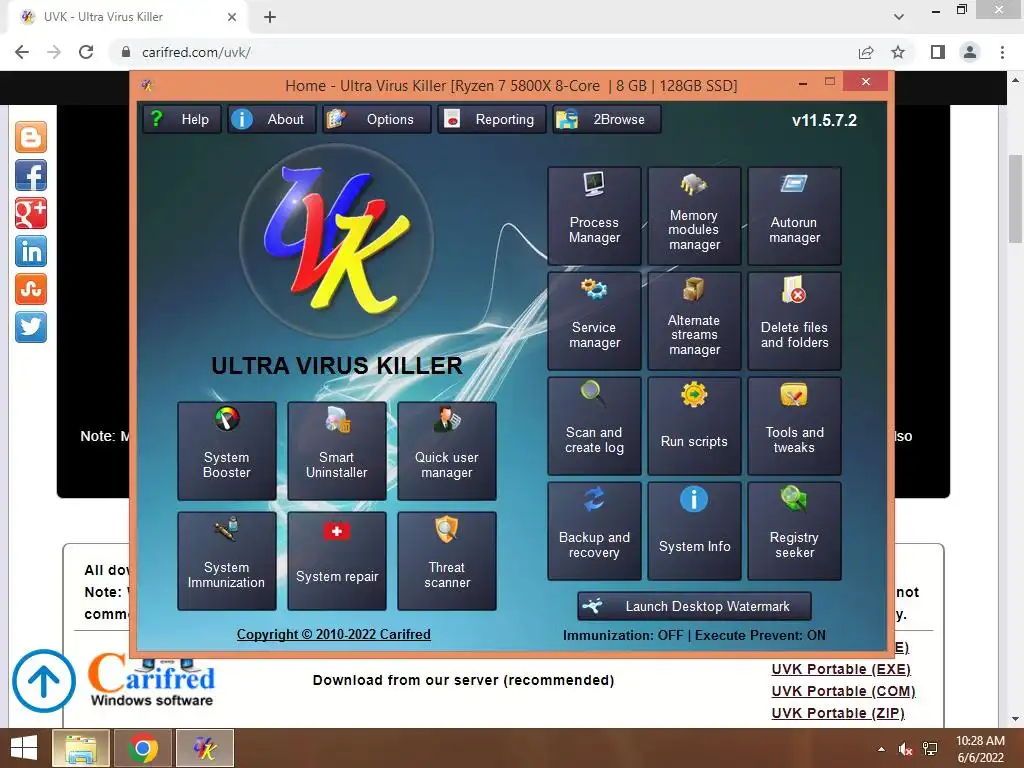Switch to UVK app in taskbar

coord(205,748)
